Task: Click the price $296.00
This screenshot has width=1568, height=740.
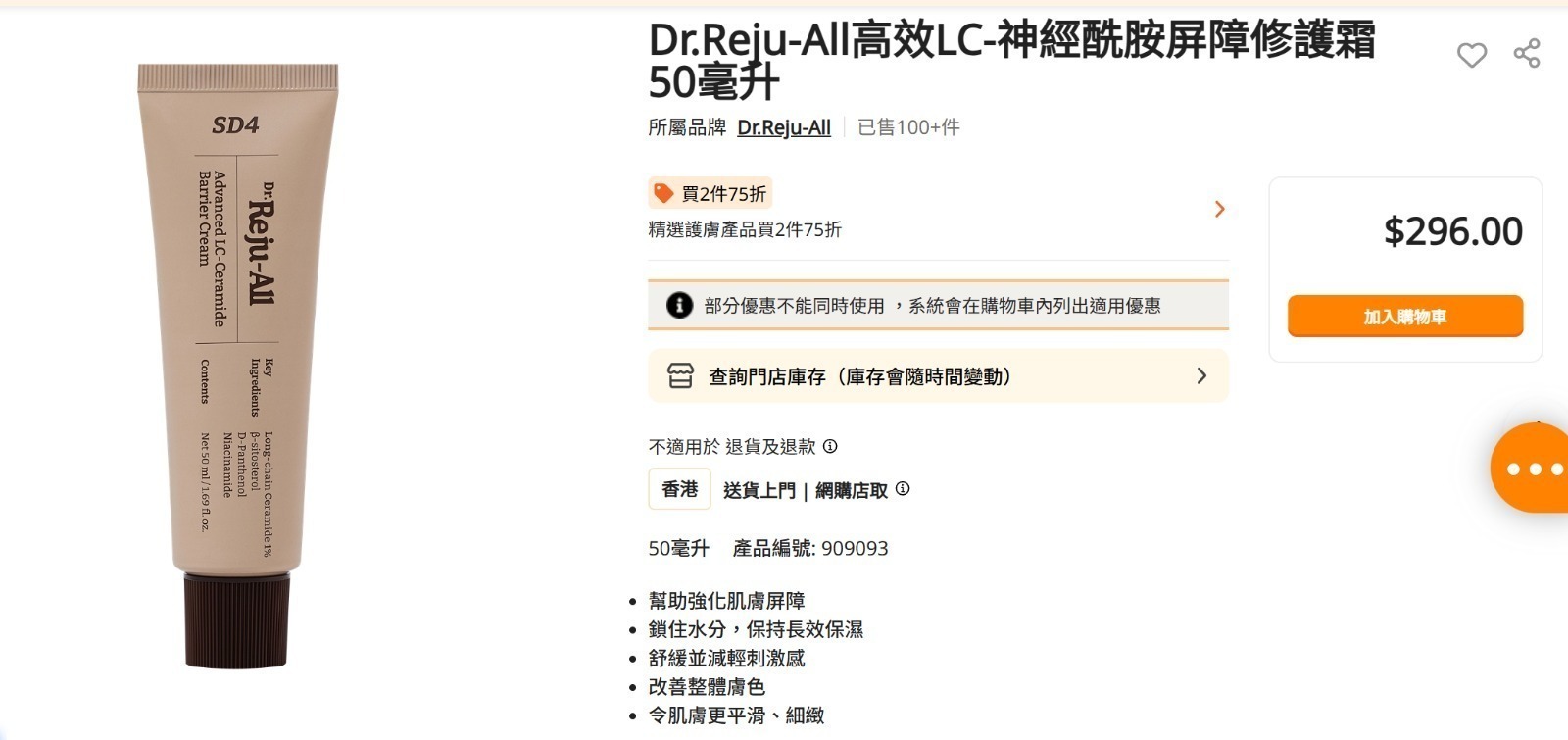Action: [x=1453, y=231]
